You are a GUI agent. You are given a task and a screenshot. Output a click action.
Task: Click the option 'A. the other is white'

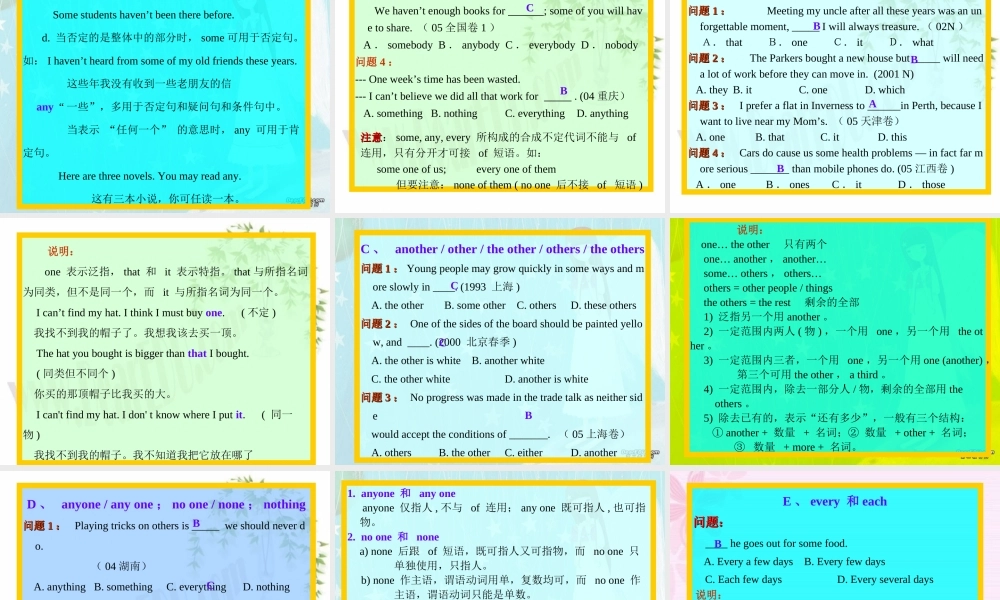point(416,361)
